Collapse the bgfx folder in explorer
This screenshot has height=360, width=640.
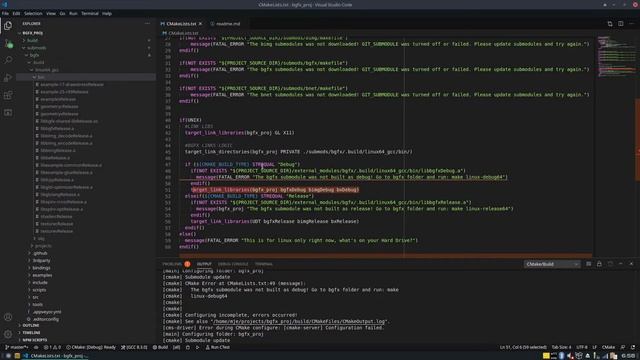tap(86, 55)
